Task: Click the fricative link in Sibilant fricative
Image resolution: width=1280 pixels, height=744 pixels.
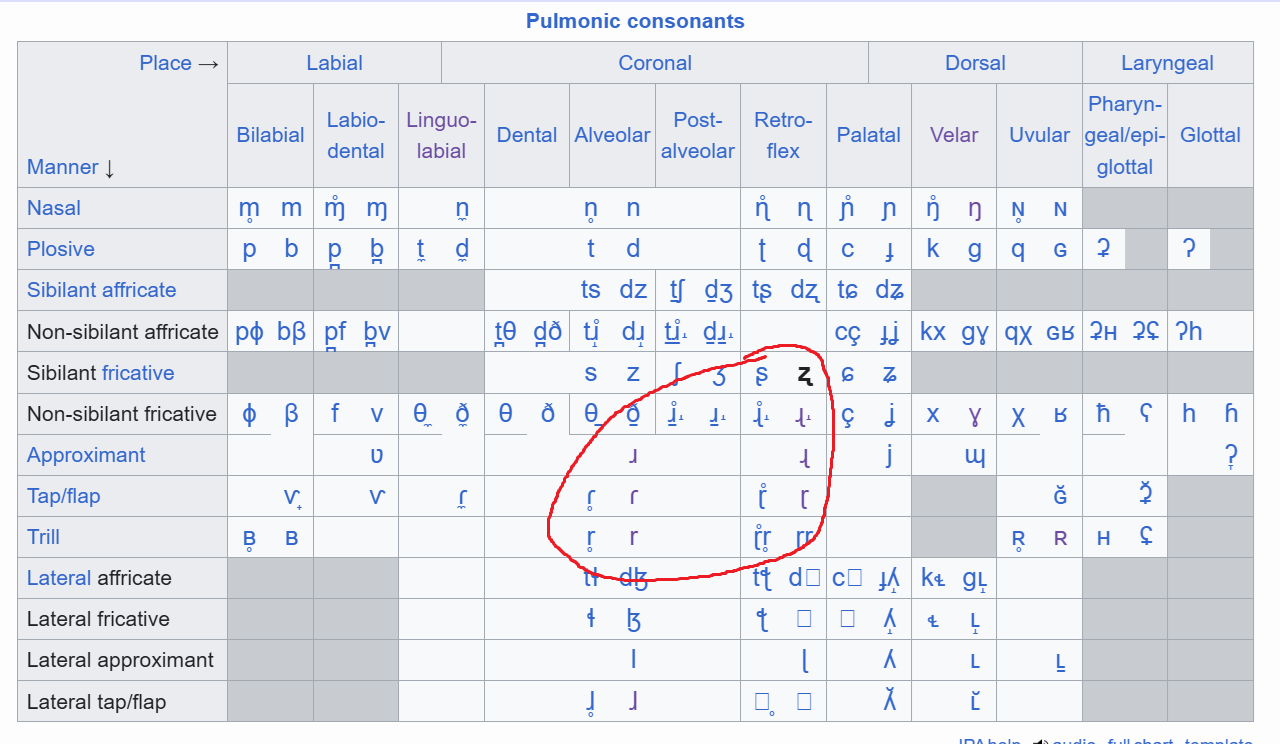Action: pos(138,373)
